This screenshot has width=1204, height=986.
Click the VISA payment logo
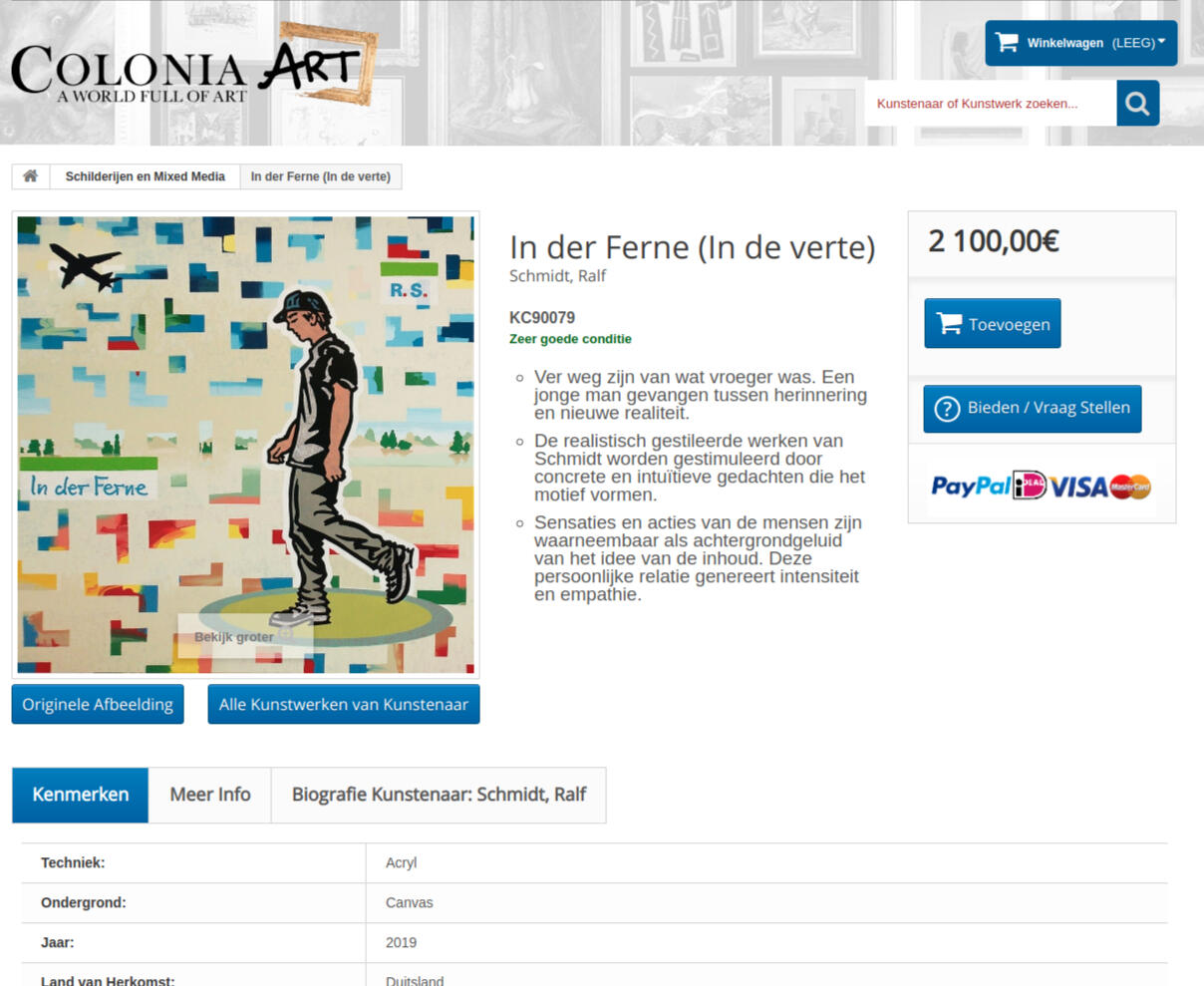(1078, 487)
